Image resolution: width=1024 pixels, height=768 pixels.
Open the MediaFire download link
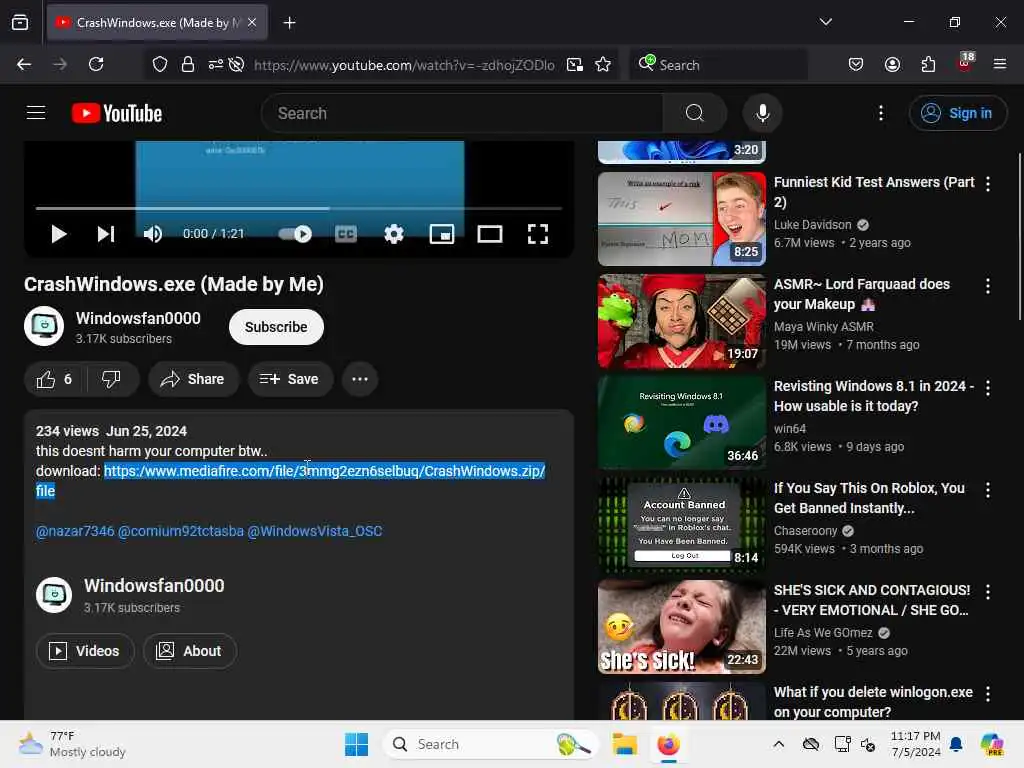pos(324,471)
